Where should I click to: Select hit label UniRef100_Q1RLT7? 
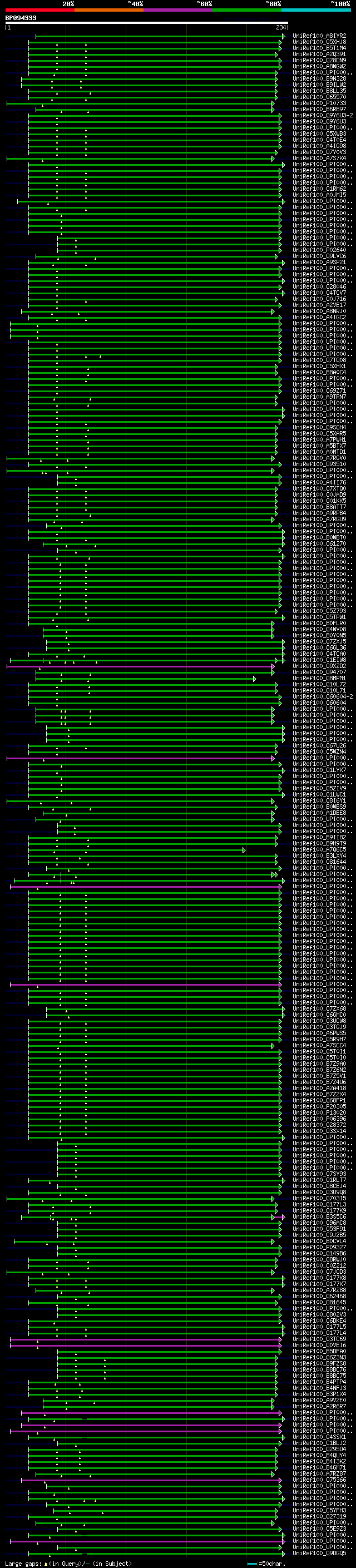[319, 1180]
